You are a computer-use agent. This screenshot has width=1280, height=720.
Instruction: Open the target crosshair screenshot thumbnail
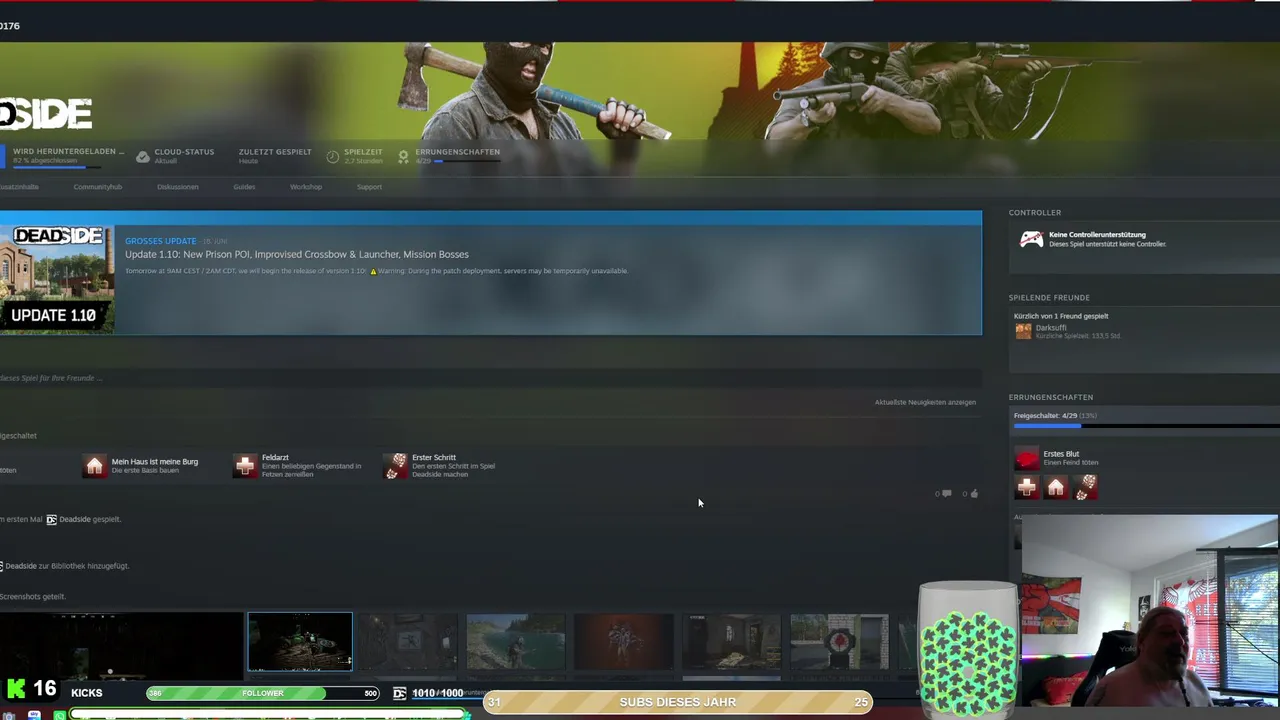tap(839, 641)
